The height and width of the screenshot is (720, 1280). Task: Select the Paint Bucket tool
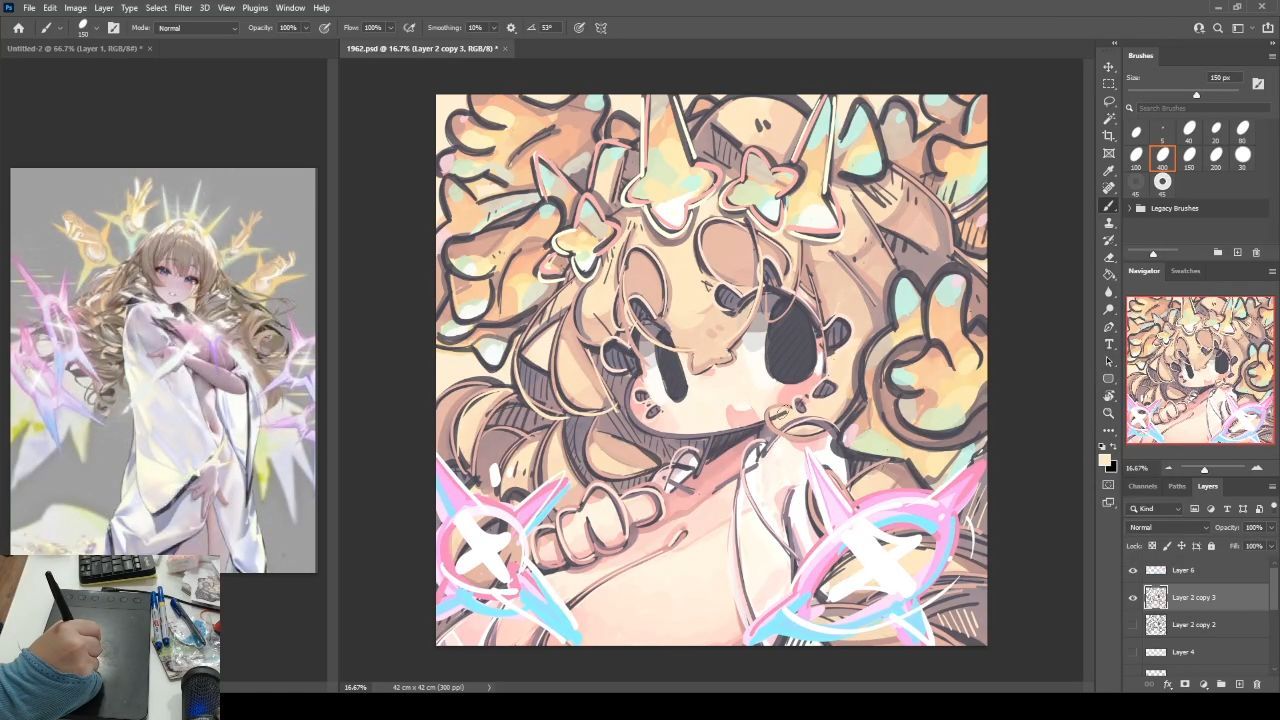click(1108, 274)
